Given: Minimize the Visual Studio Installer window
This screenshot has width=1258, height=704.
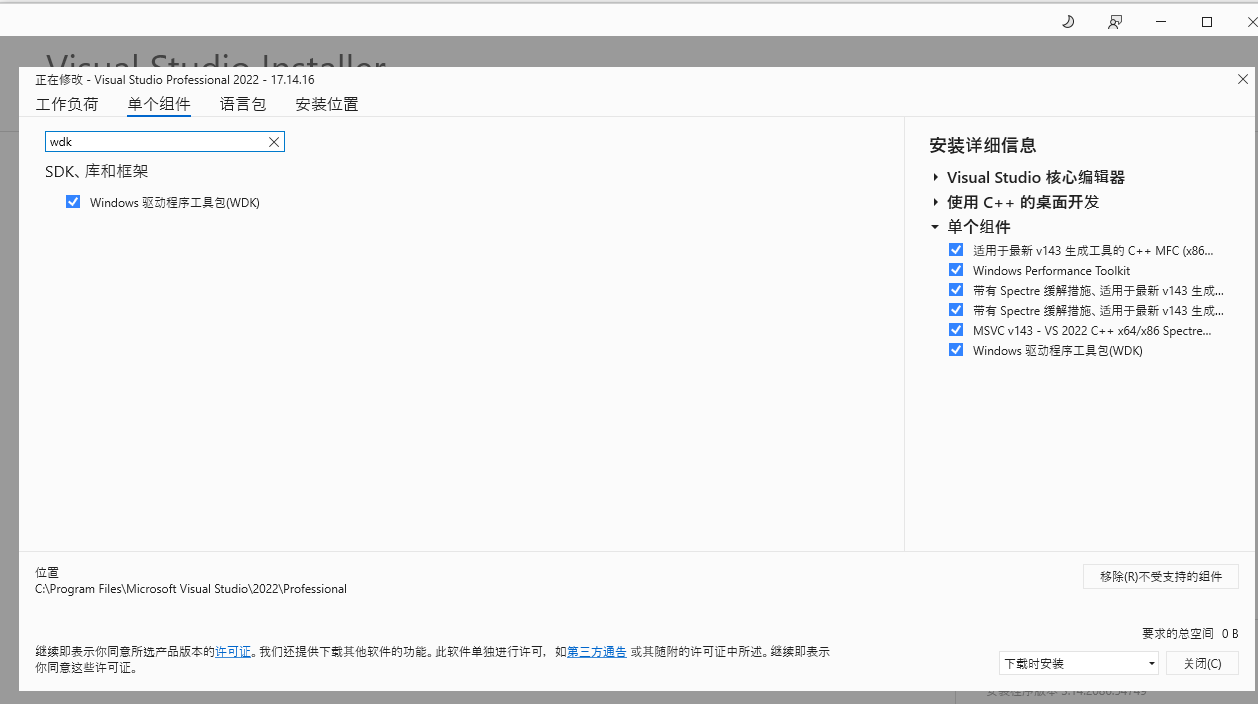Looking at the screenshot, I should [1161, 21].
